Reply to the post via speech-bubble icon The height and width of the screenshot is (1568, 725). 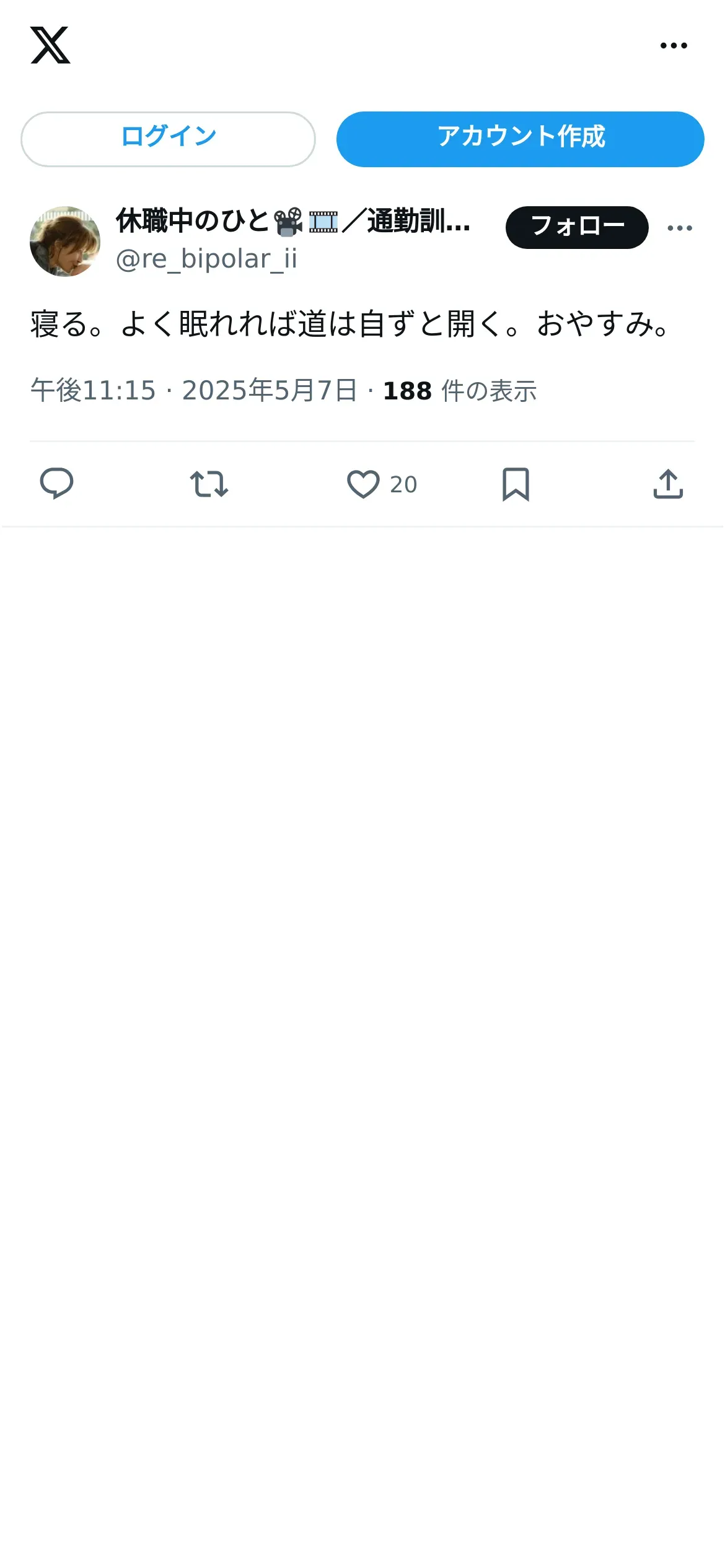[56, 484]
